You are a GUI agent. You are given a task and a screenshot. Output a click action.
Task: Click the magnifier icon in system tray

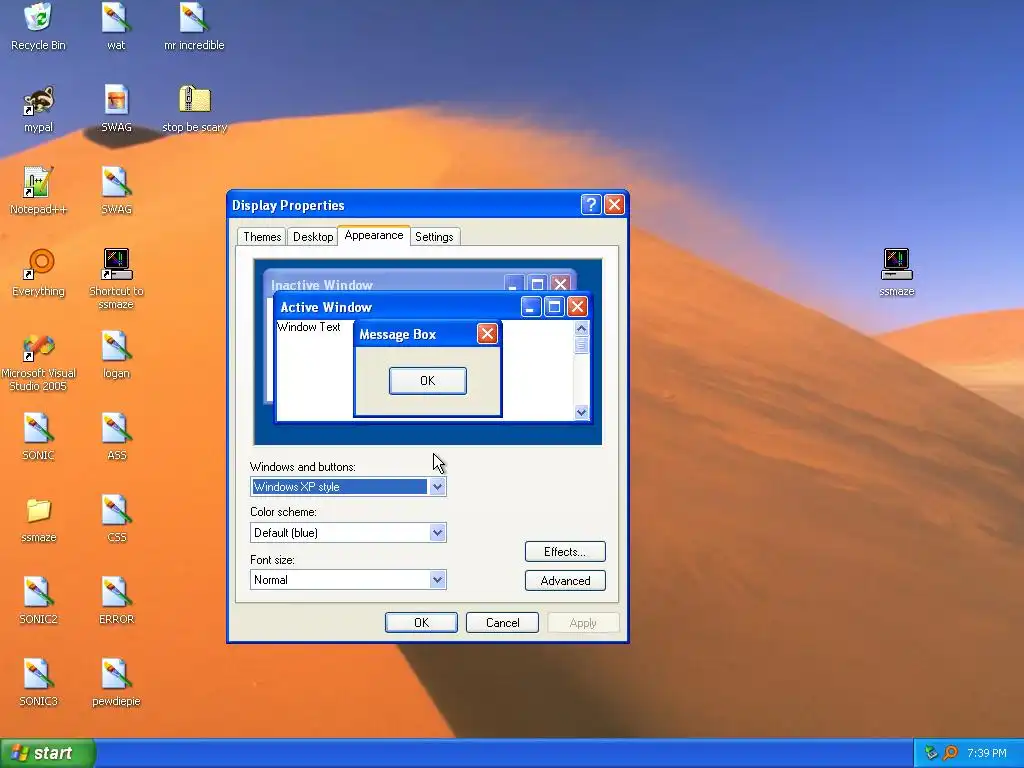(x=950, y=753)
